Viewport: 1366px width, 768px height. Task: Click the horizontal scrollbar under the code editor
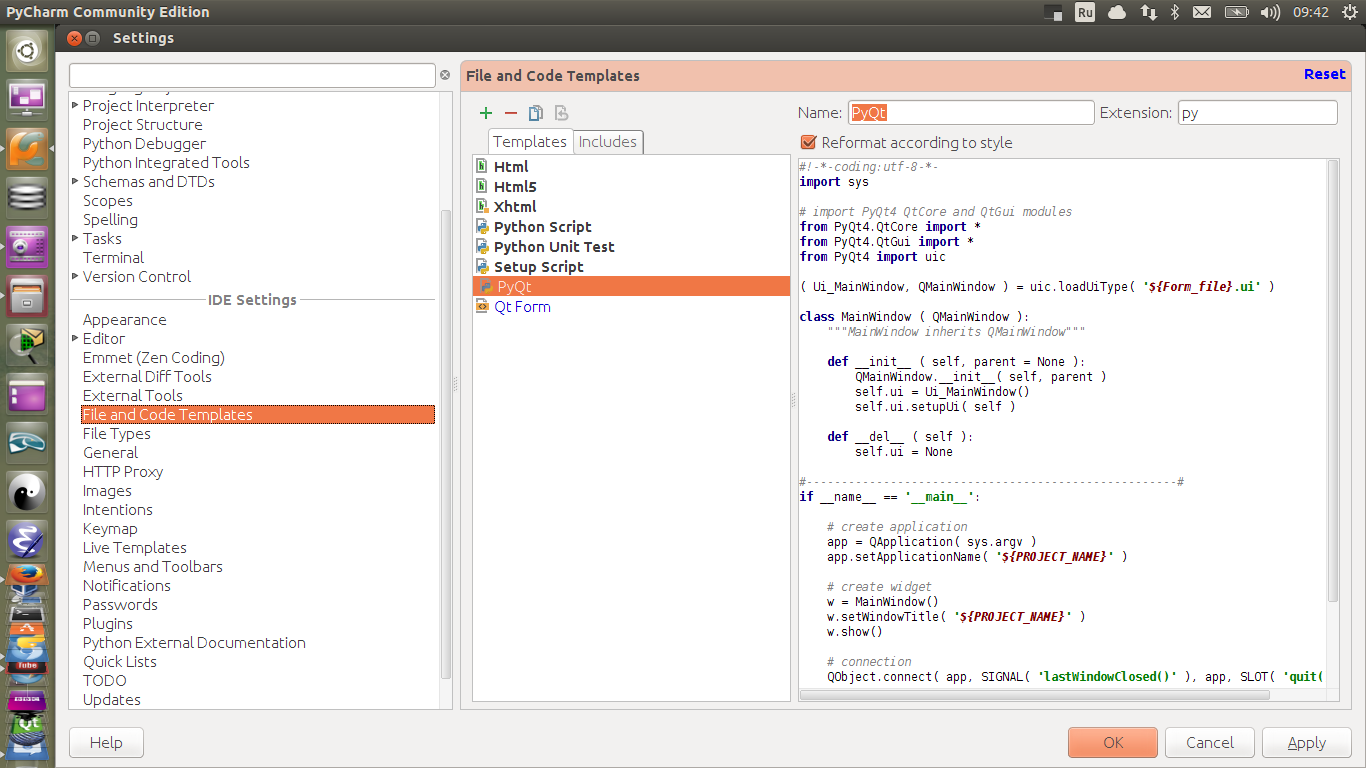coord(1035,694)
